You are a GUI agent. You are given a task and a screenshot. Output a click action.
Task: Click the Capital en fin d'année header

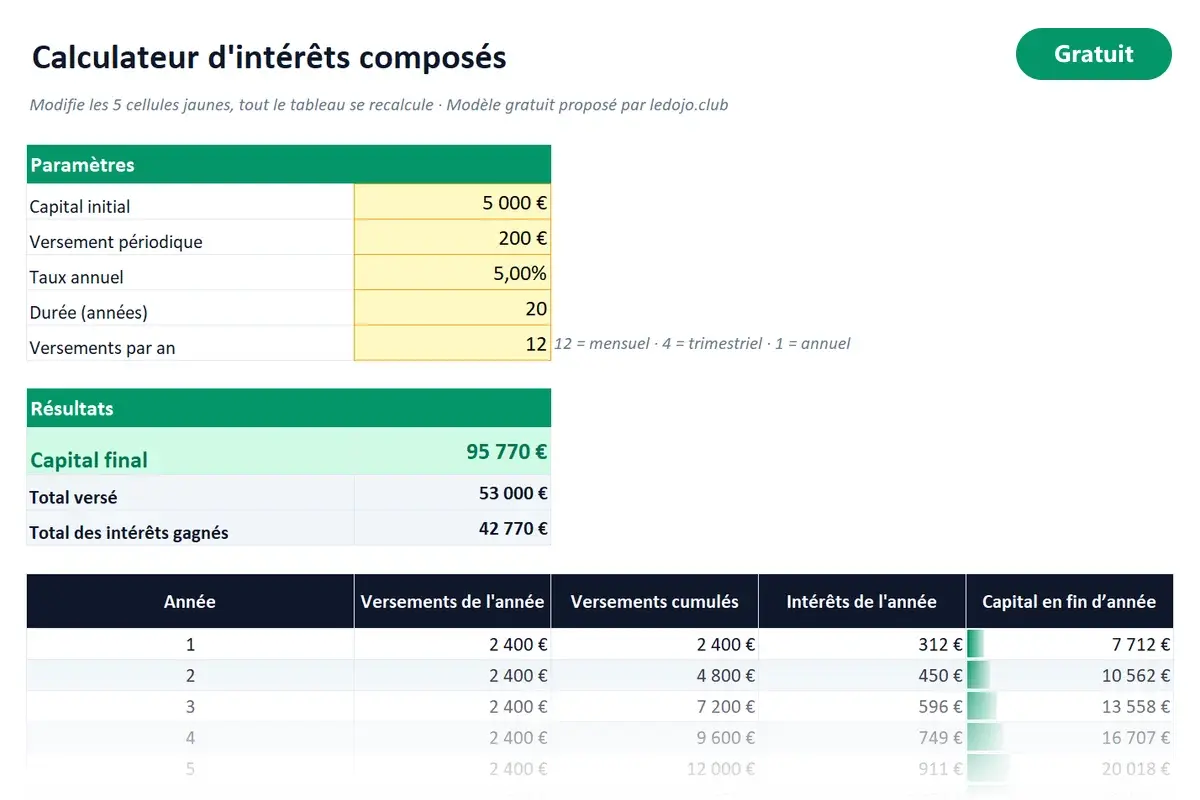(1069, 601)
